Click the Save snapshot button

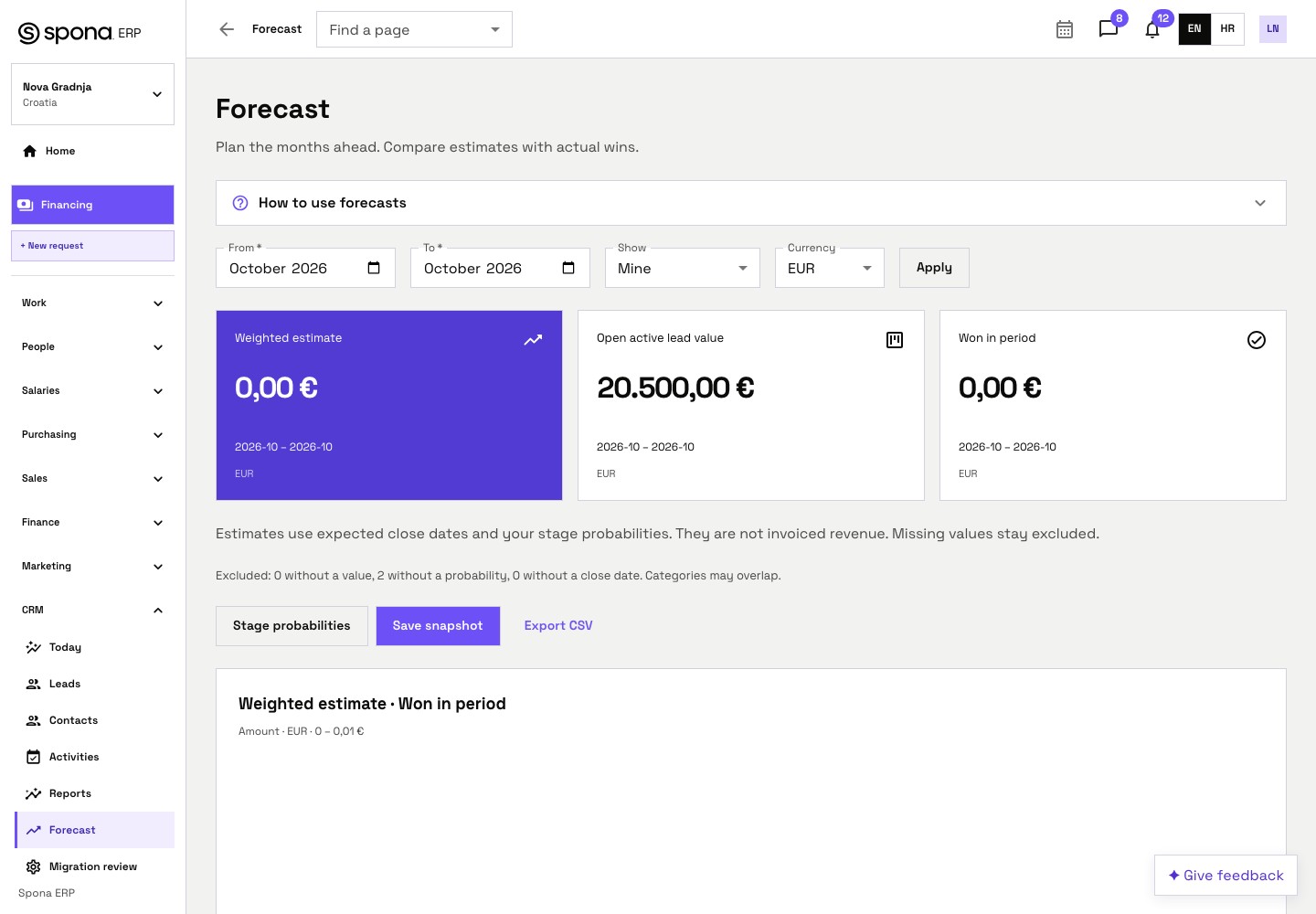tap(438, 626)
